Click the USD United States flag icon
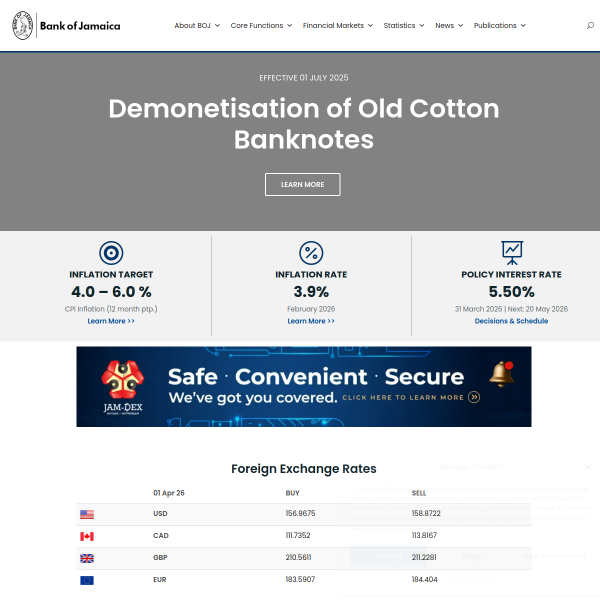Screen dimensions: 600x600 (x=87, y=514)
